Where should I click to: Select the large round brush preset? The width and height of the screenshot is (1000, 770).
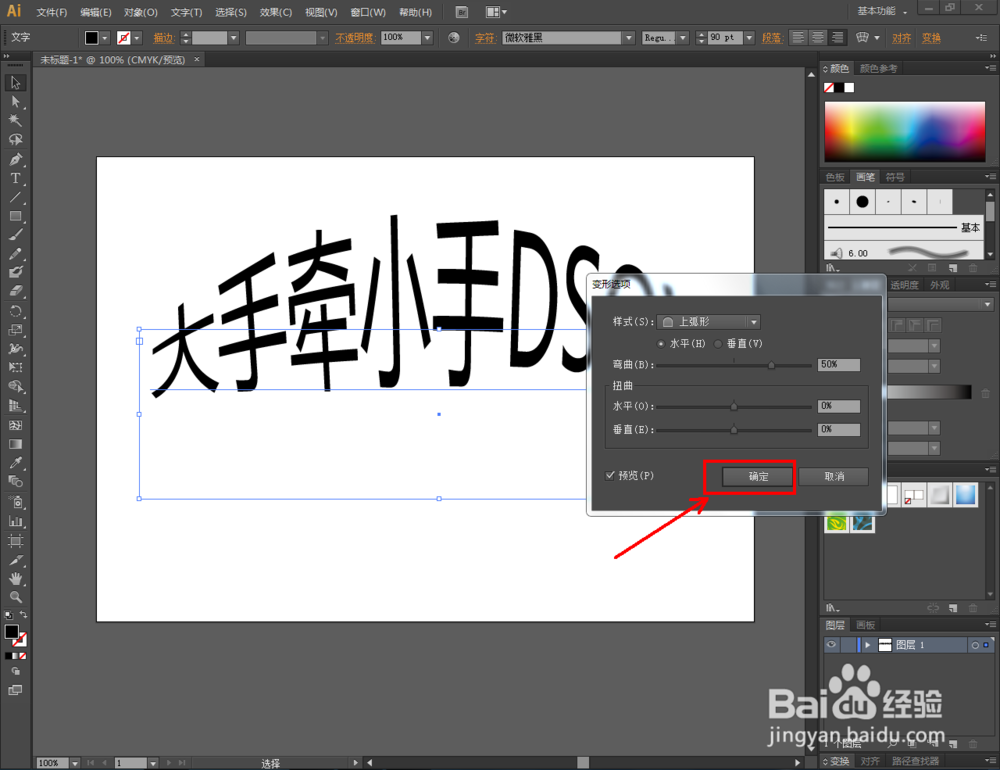(862, 202)
